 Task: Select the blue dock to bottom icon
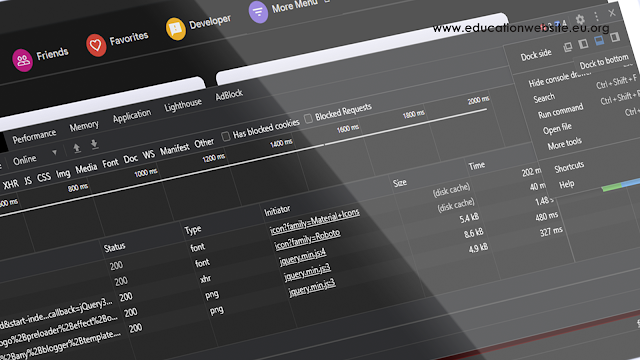click(599, 40)
